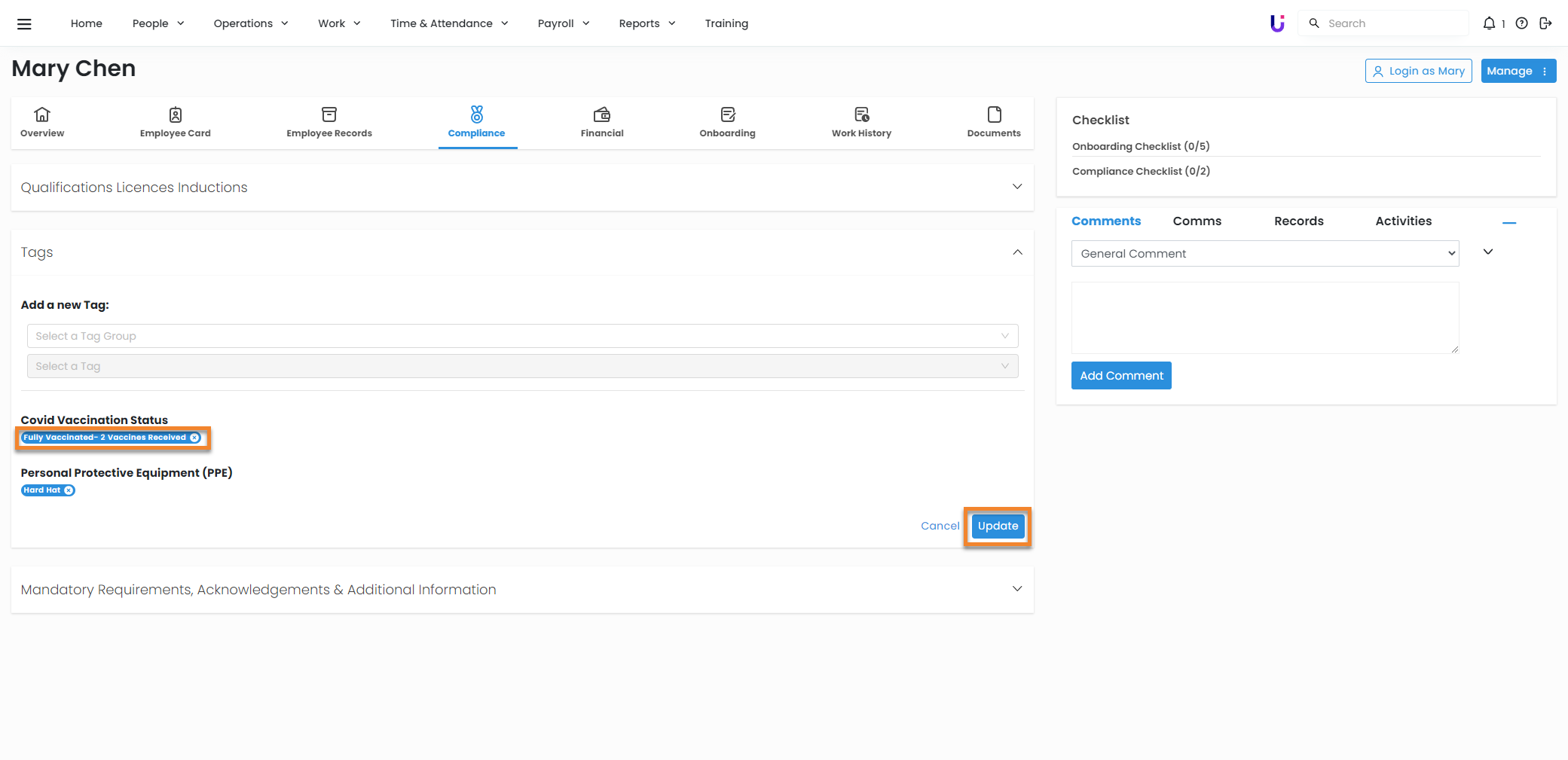The image size is (1568, 760).
Task: Click the notifications bell icon
Action: click(1489, 23)
